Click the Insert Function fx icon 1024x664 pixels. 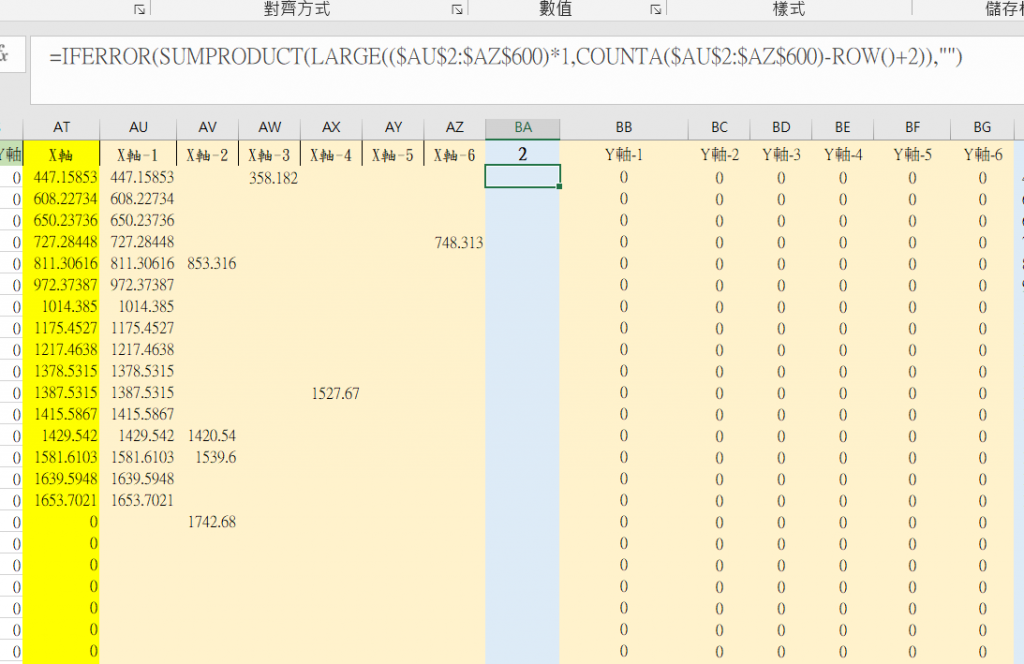pos(5,54)
